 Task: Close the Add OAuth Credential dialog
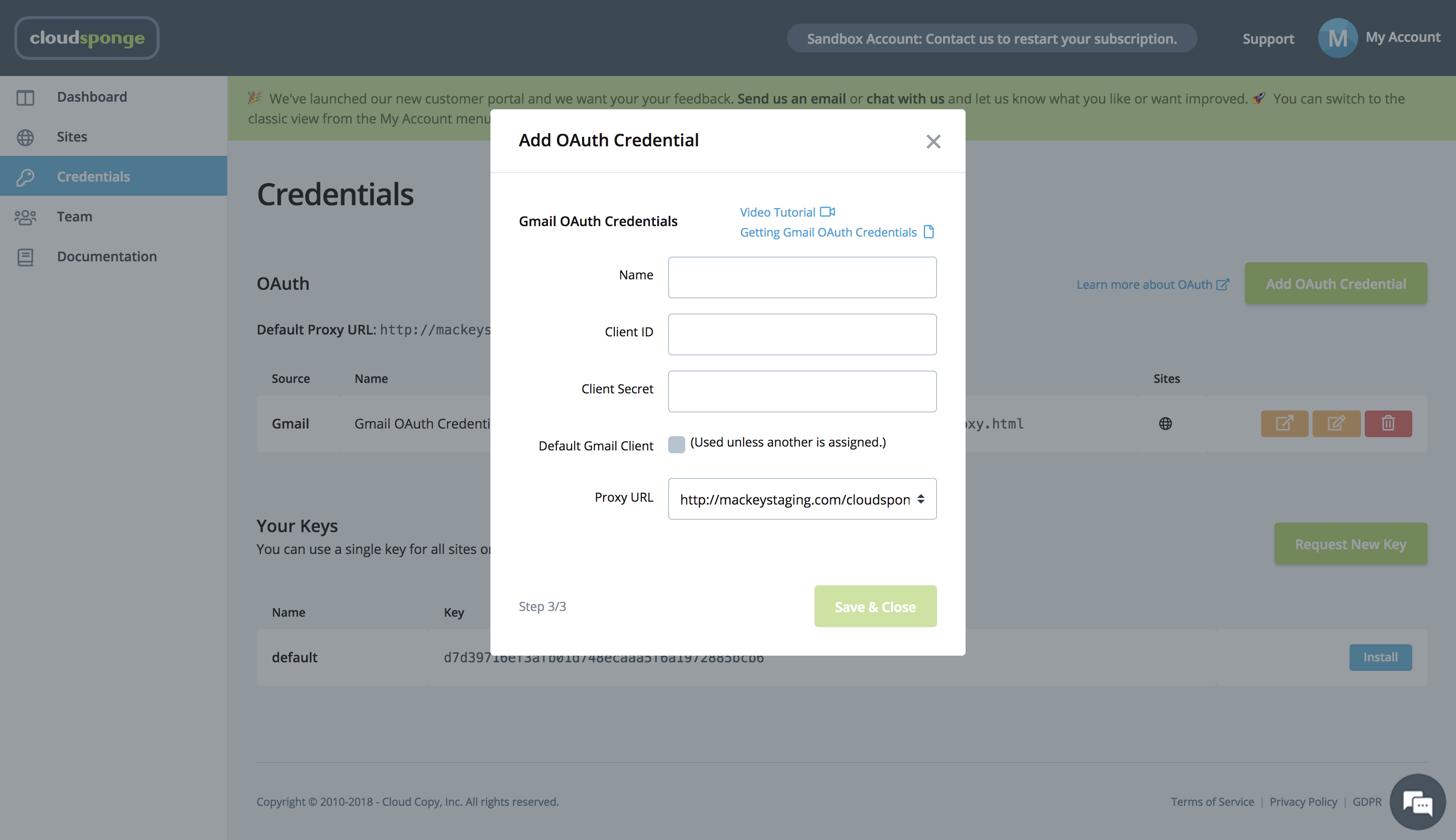(933, 142)
